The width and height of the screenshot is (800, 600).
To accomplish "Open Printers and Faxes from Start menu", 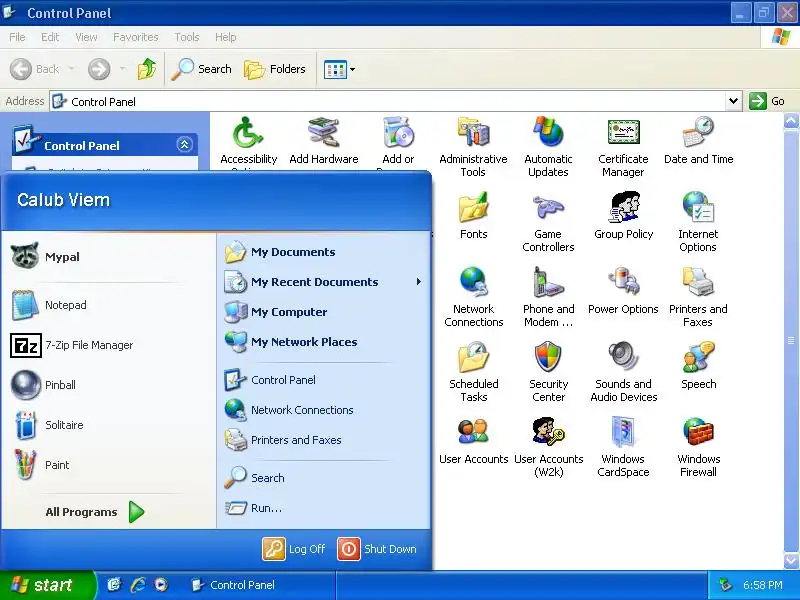I will click(x=324, y=440).
